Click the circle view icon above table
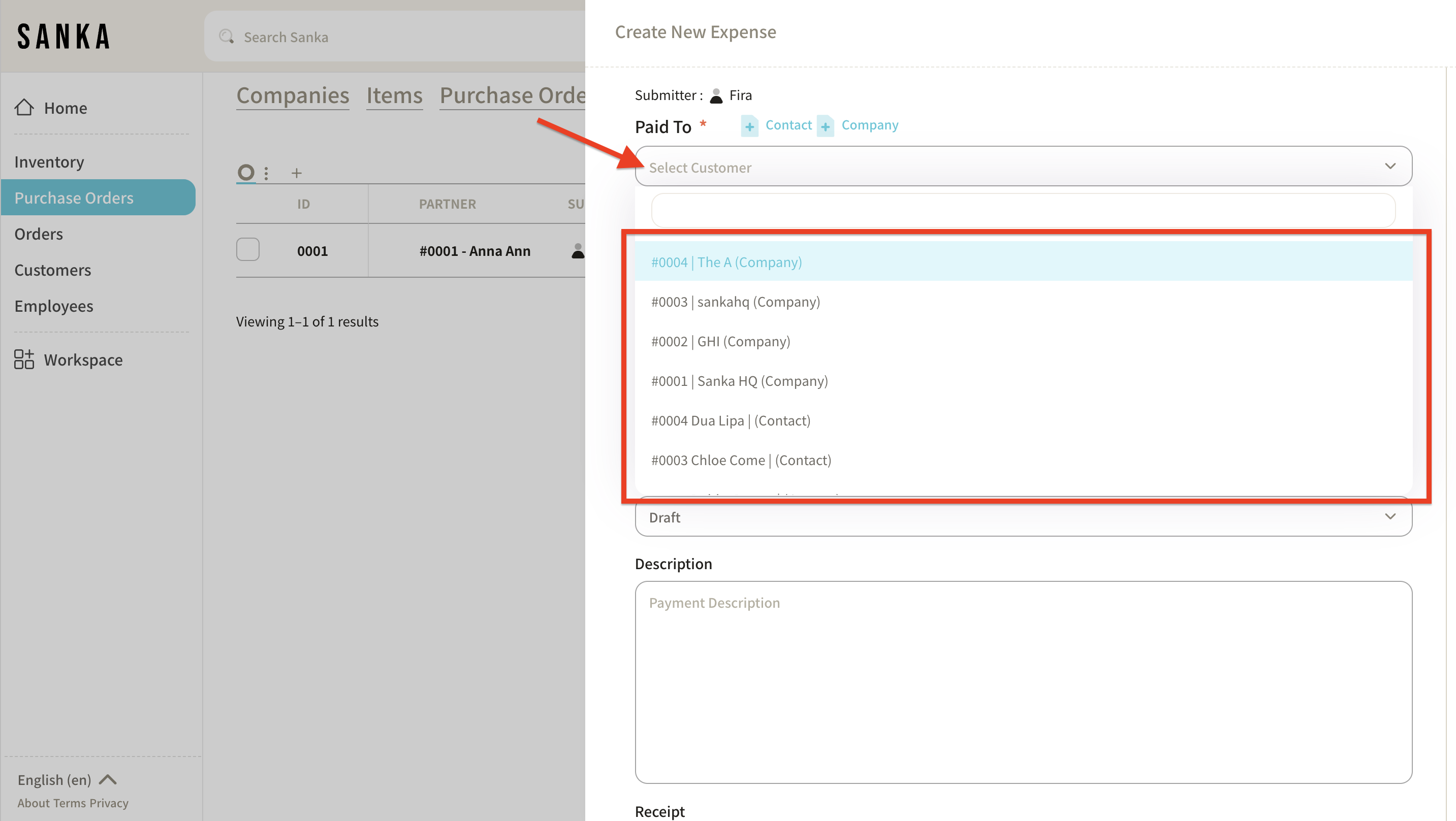The width and height of the screenshot is (1456, 821). (x=246, y=172)
